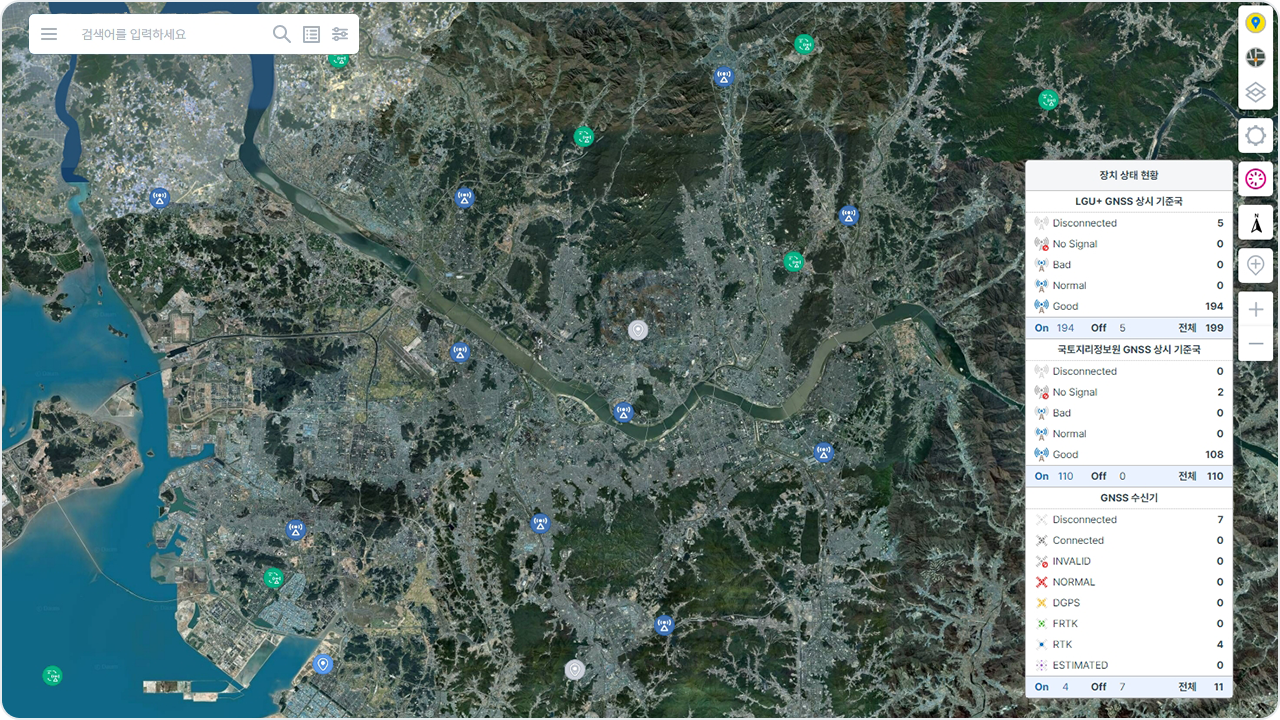
Task: Zoom out with the minus button
Action: click(x=1256, y=344)
